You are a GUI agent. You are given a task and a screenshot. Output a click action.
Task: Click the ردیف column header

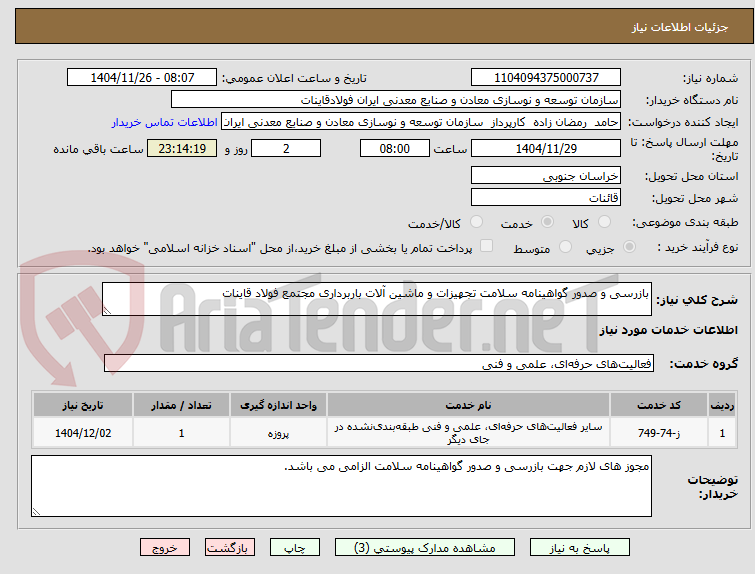(x=722, y=405)
